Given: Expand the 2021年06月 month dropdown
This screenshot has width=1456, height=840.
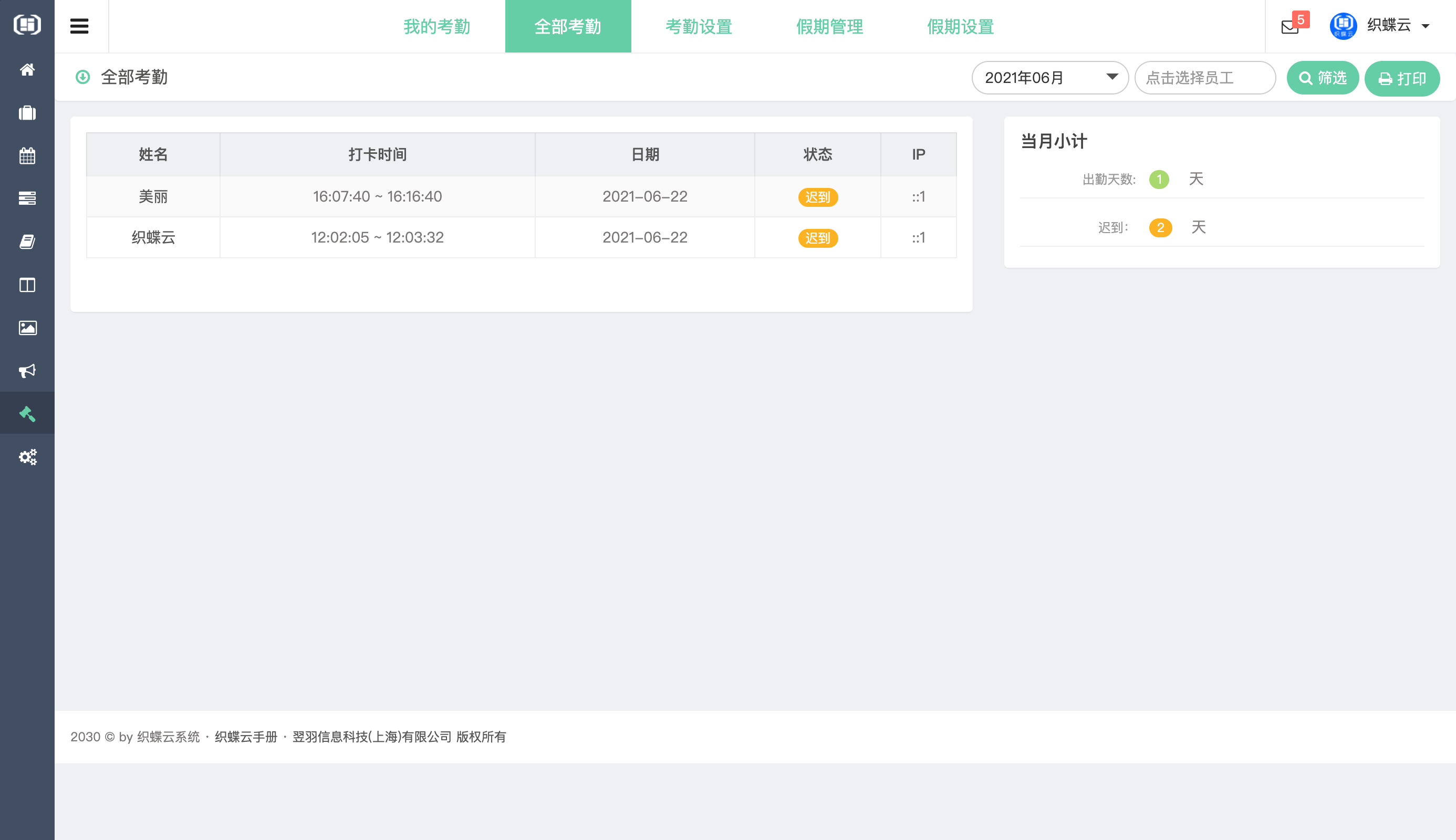Looking at the screenshot, I should pyautogui.click(x=1050, y=78).
